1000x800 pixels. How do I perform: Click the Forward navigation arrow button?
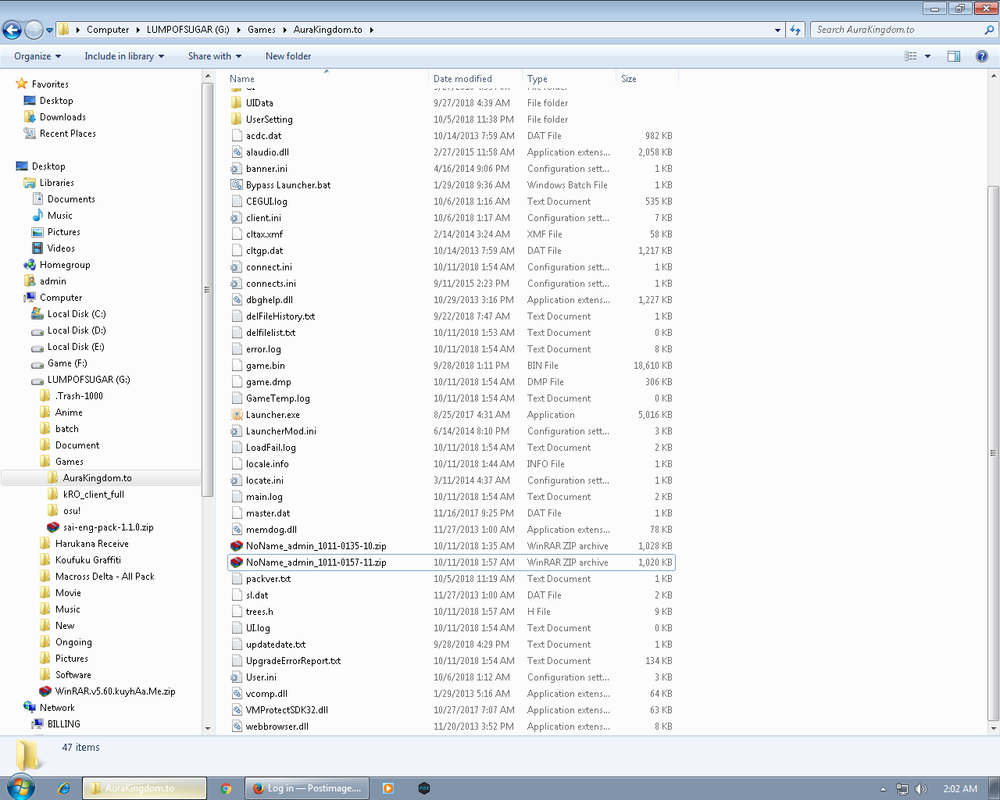pyautogui.click(x=33, y=29)
